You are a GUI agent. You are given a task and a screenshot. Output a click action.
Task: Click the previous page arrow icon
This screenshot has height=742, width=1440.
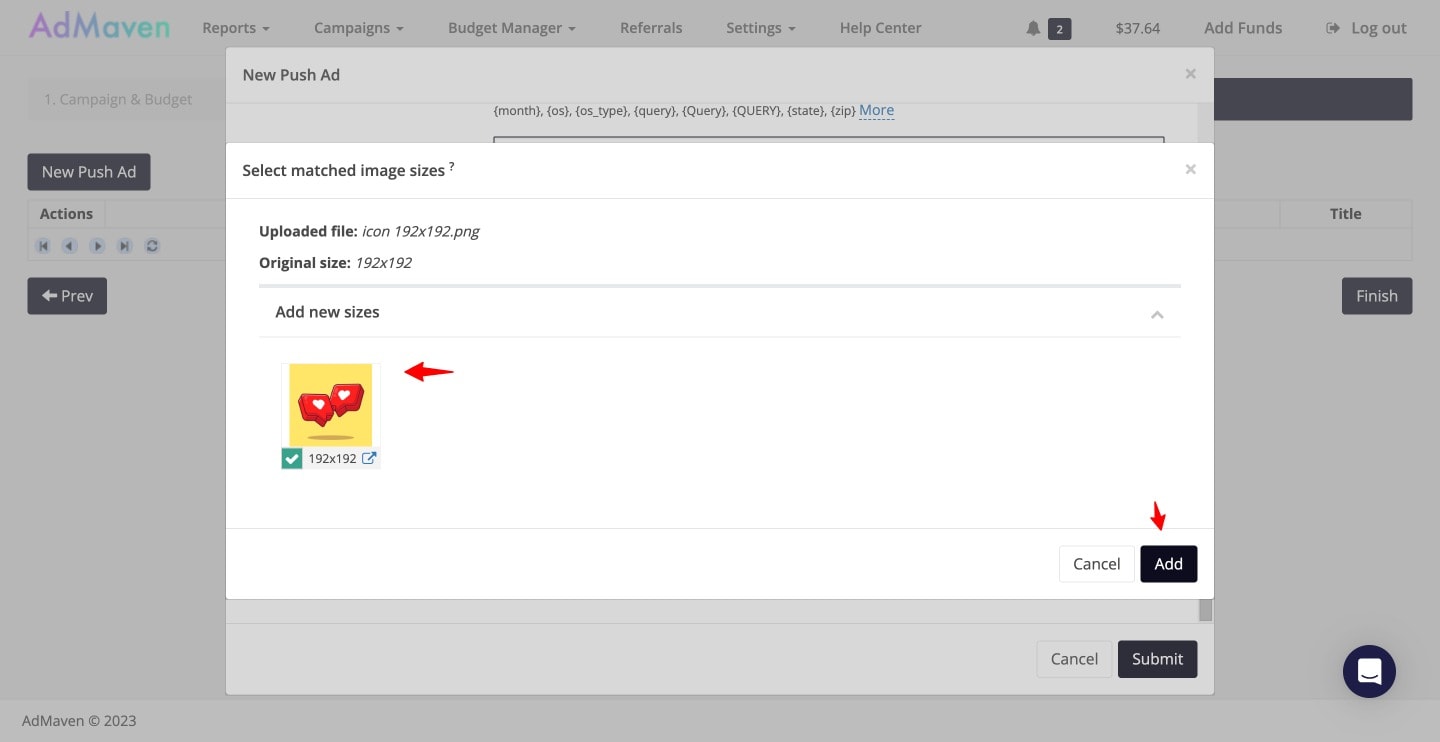tap(70, 245)
